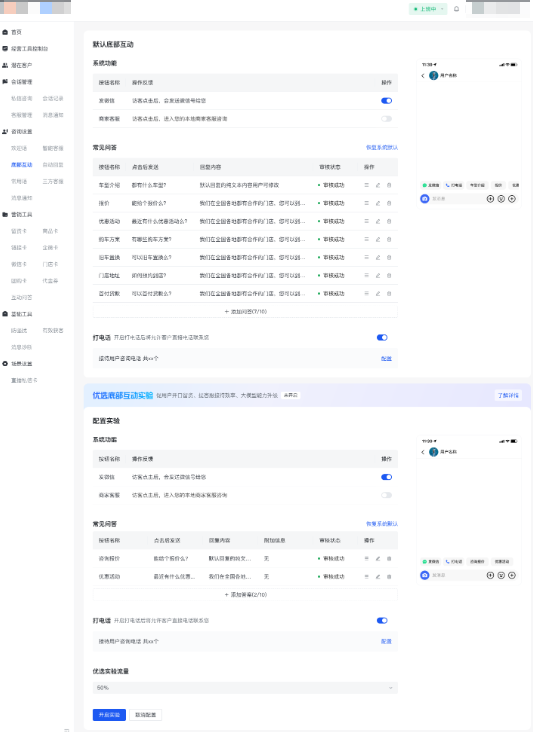Screen dimensions: 533x732
Task: Click first 恢复系统默认 link
Action: coord(382,148)
